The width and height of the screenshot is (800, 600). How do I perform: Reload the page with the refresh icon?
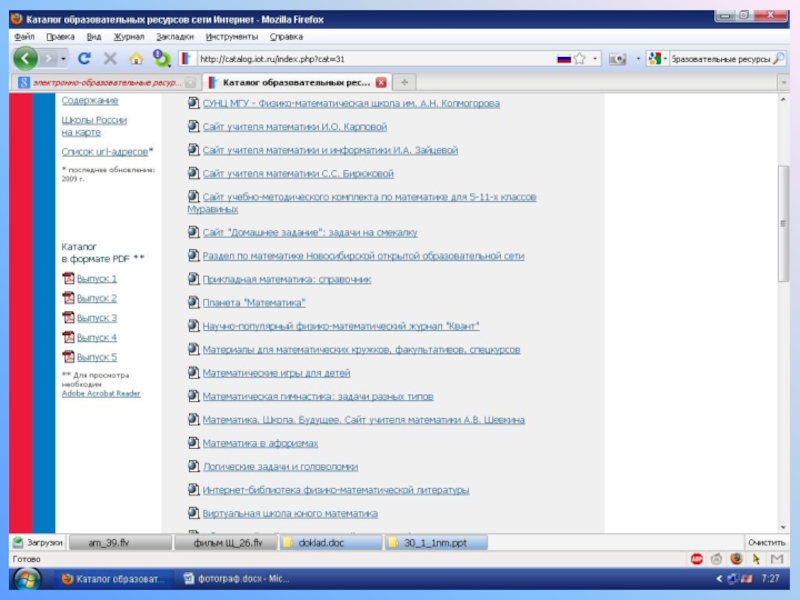(x=84, y=59)
